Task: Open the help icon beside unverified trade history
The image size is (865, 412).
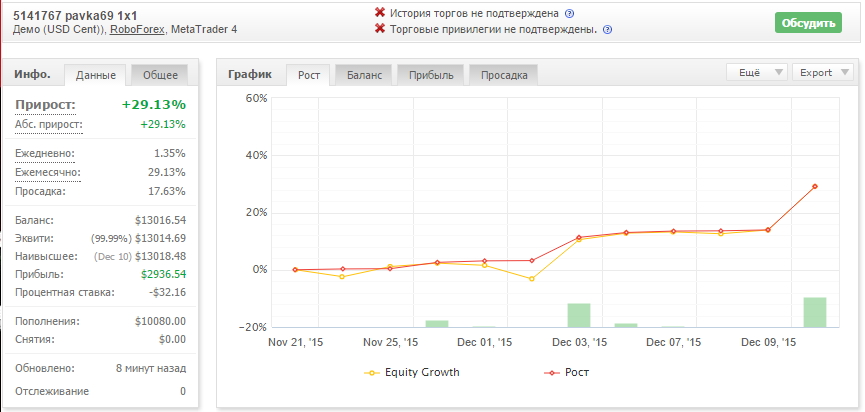Action: [x=569, y=14]
